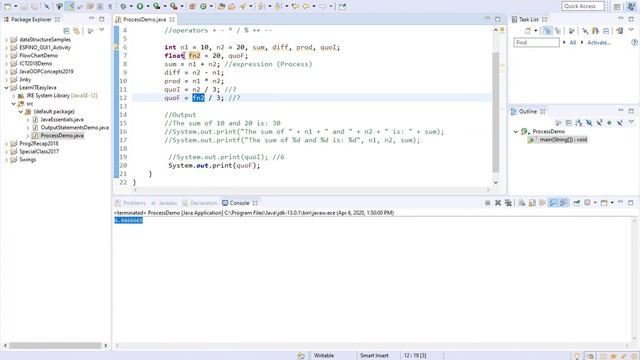The height and width of the screenshot is (360, 640).
Task: Switch to the Java perspective icon
Action: (x=631, y=6)
